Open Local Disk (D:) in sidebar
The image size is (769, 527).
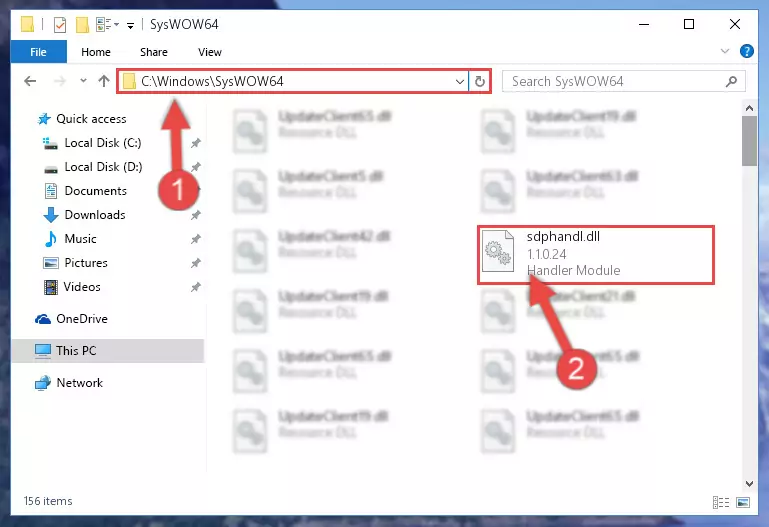point(103,167)
